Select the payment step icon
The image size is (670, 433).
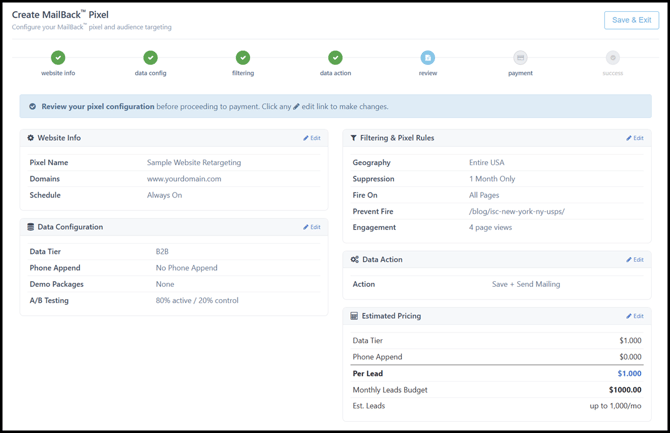coord(520,57)
